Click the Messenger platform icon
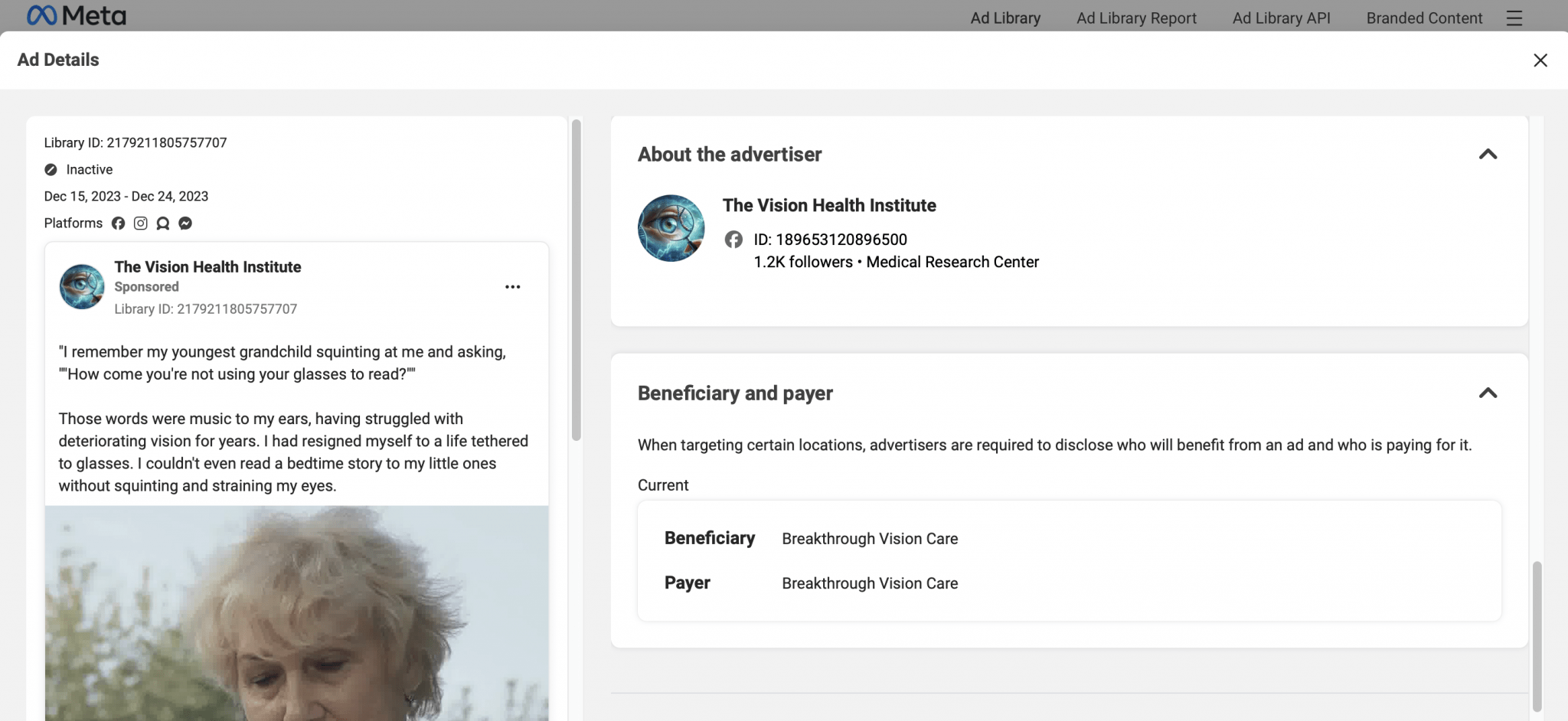The height and width of the screenshot is (721, 1568). [x=185, y=223]
